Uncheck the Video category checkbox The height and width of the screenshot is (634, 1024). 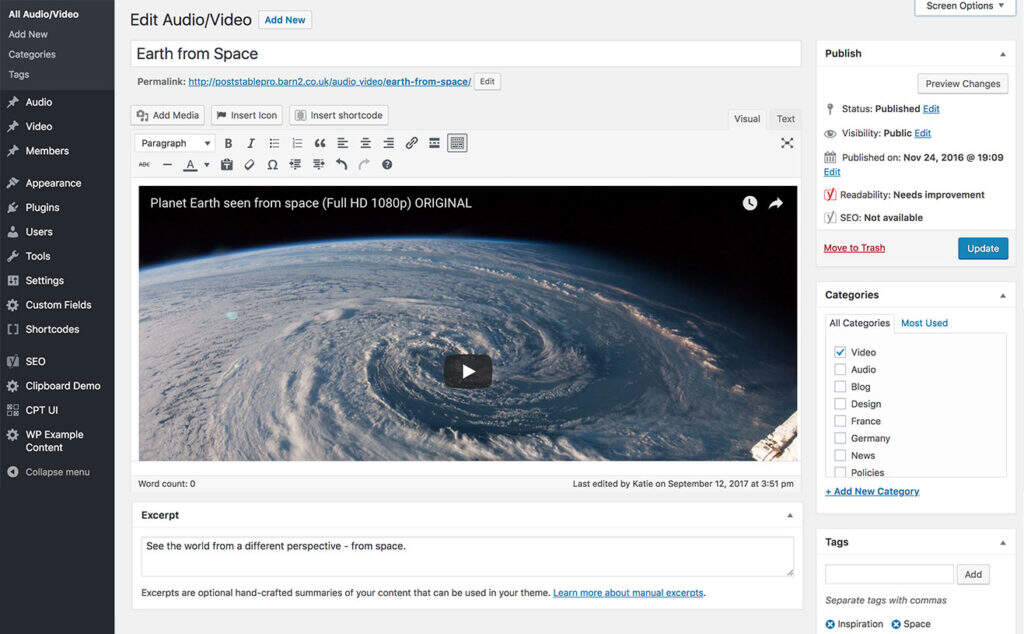tap(840, 352)
